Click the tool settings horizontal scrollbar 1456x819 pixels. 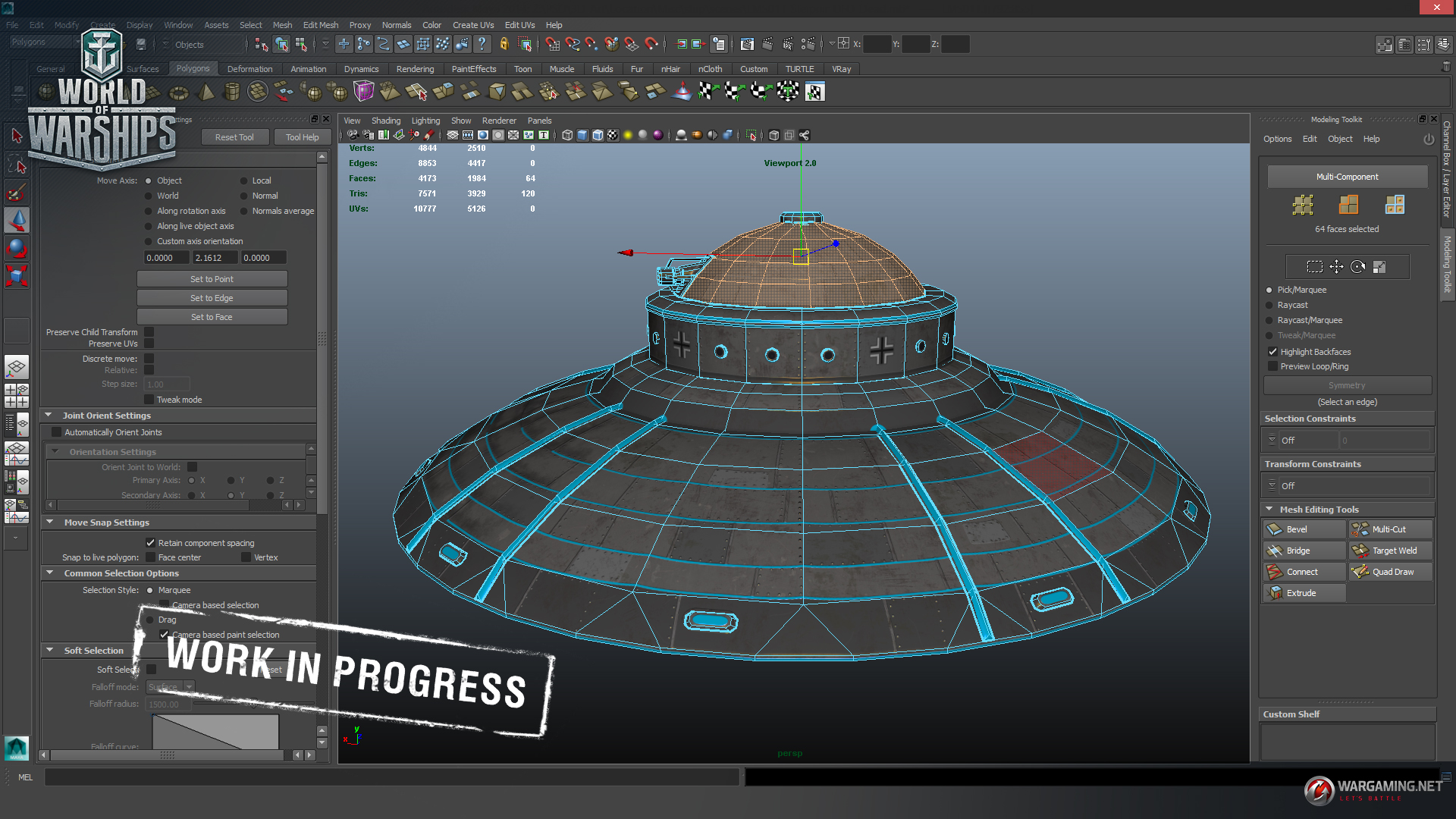point(167,755)
